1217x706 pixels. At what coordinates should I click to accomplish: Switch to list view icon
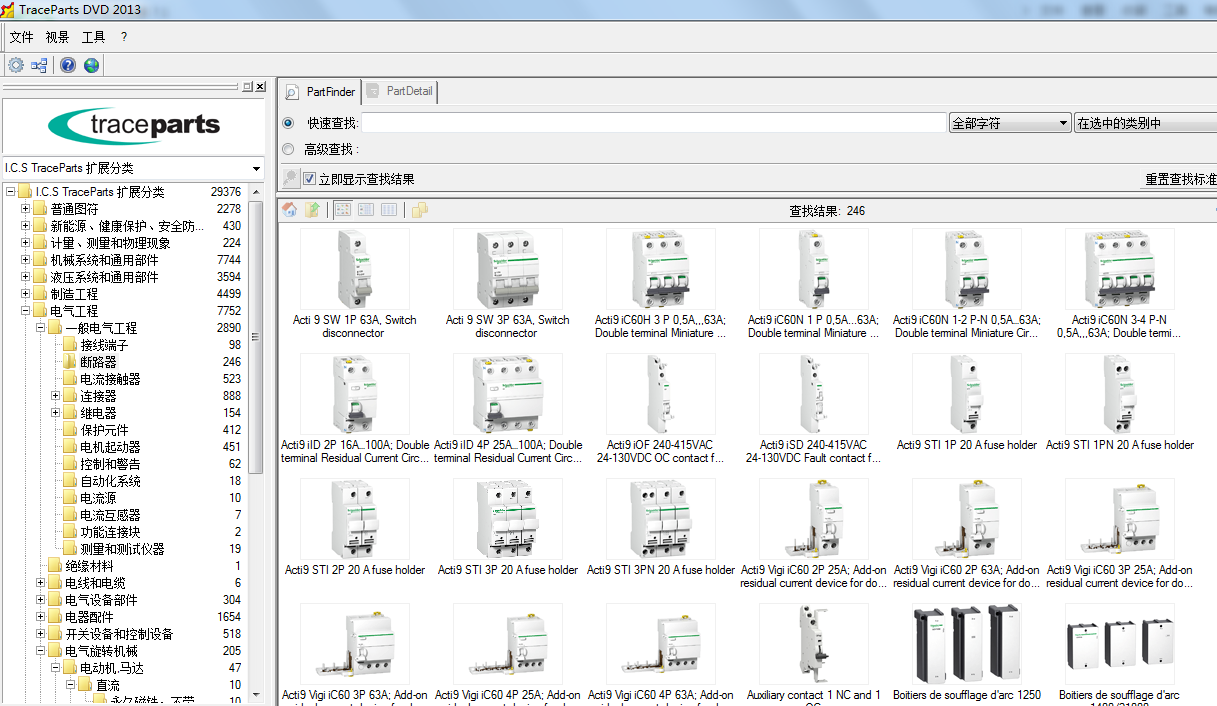click(x=366, y=209)
